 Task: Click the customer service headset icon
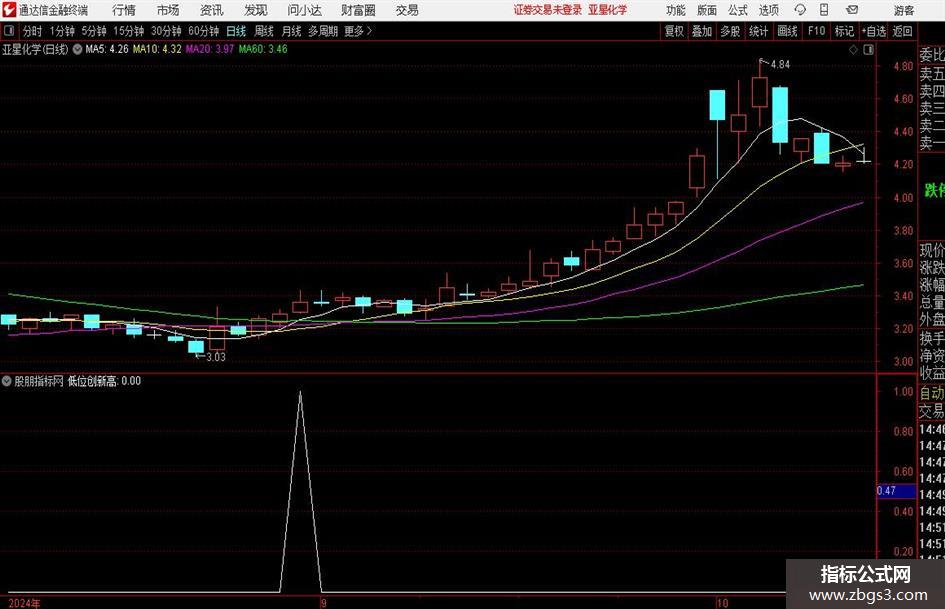(x=800, y=10)
